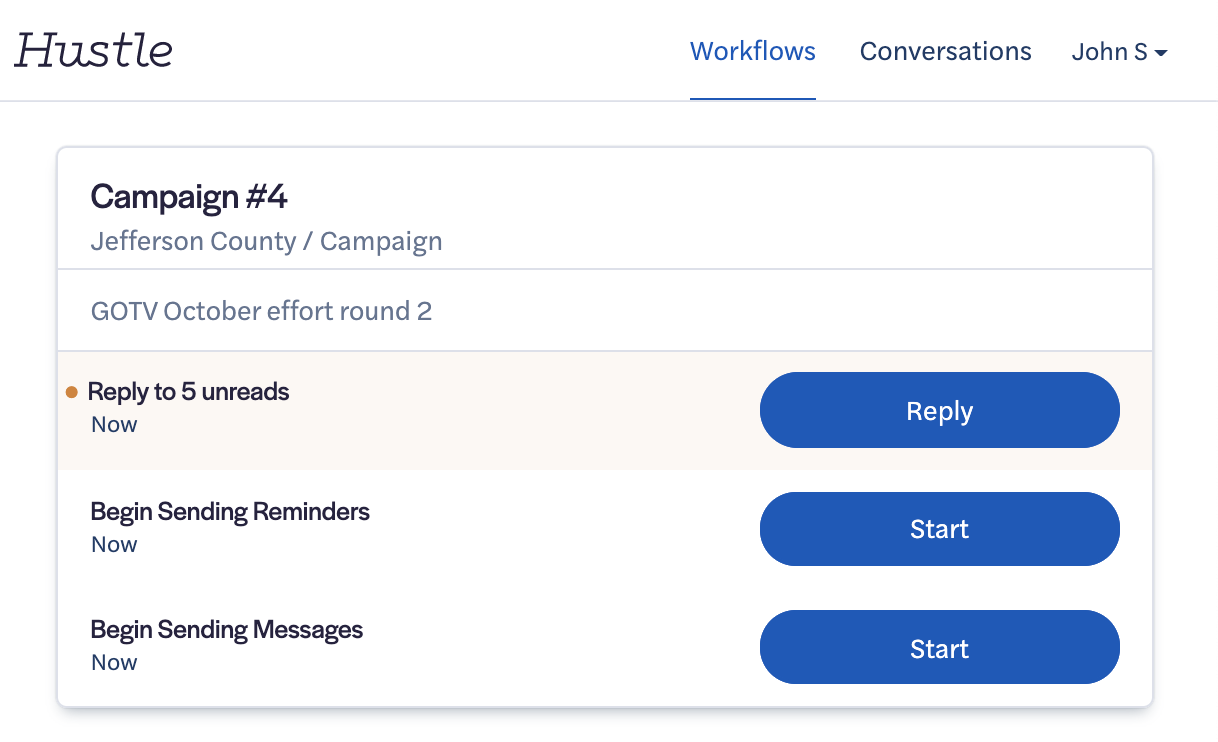The width and height of the screenshot is (1218, 742).
Task: Click Now under Begin Sending Messages
Action: click(x=114, y=662)
